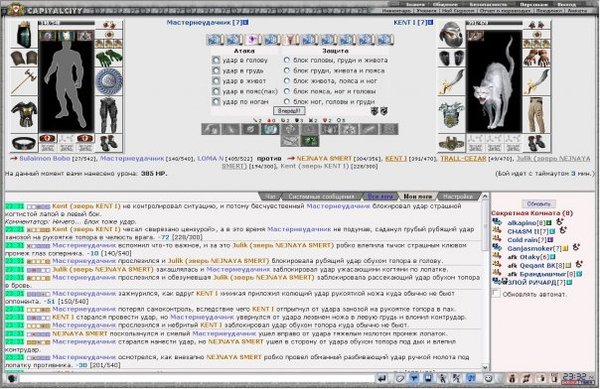
Task: Inspect left fighter's green gloves slot
Action: point(109,59)
